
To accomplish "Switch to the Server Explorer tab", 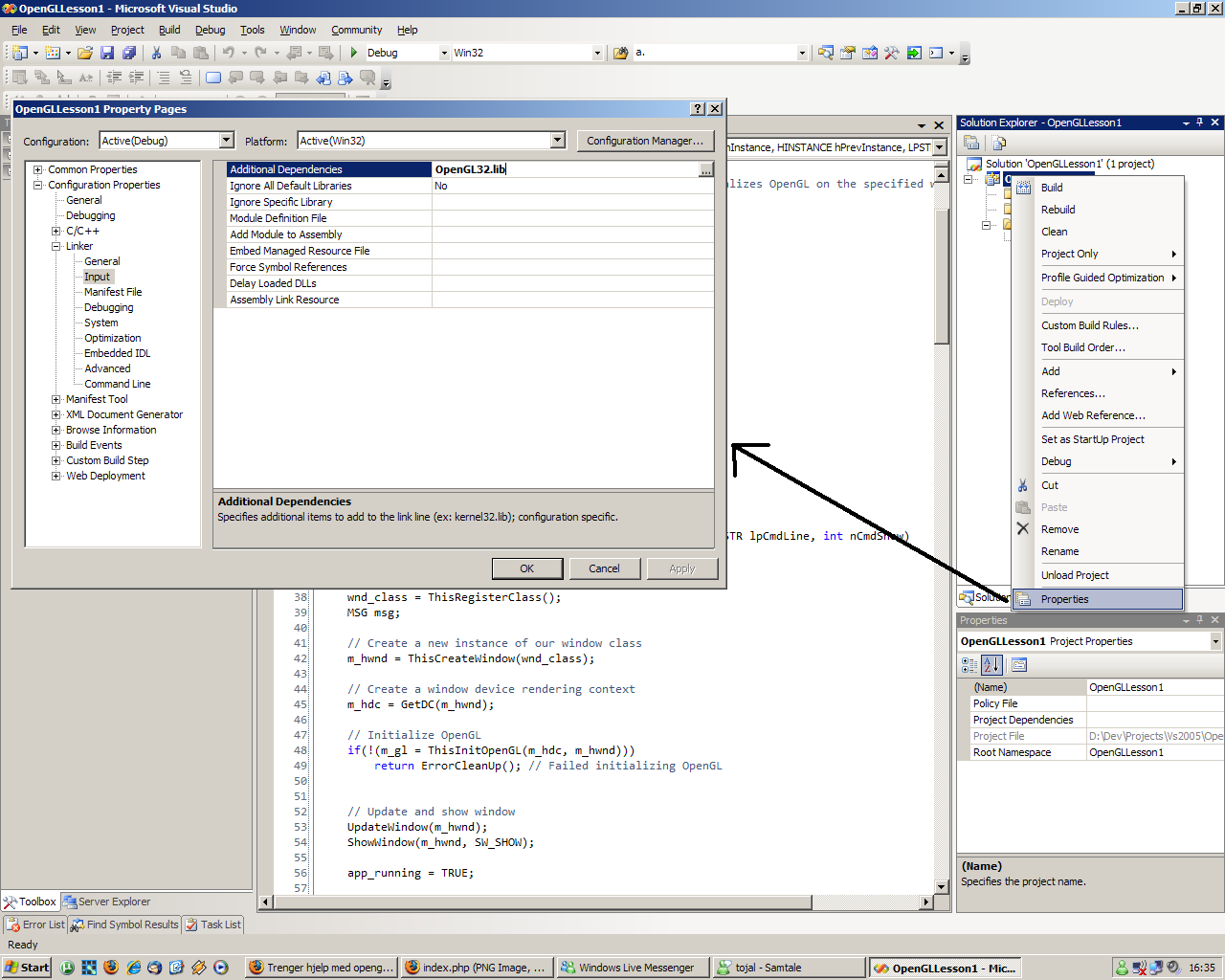I will click(x=107, y=902).
